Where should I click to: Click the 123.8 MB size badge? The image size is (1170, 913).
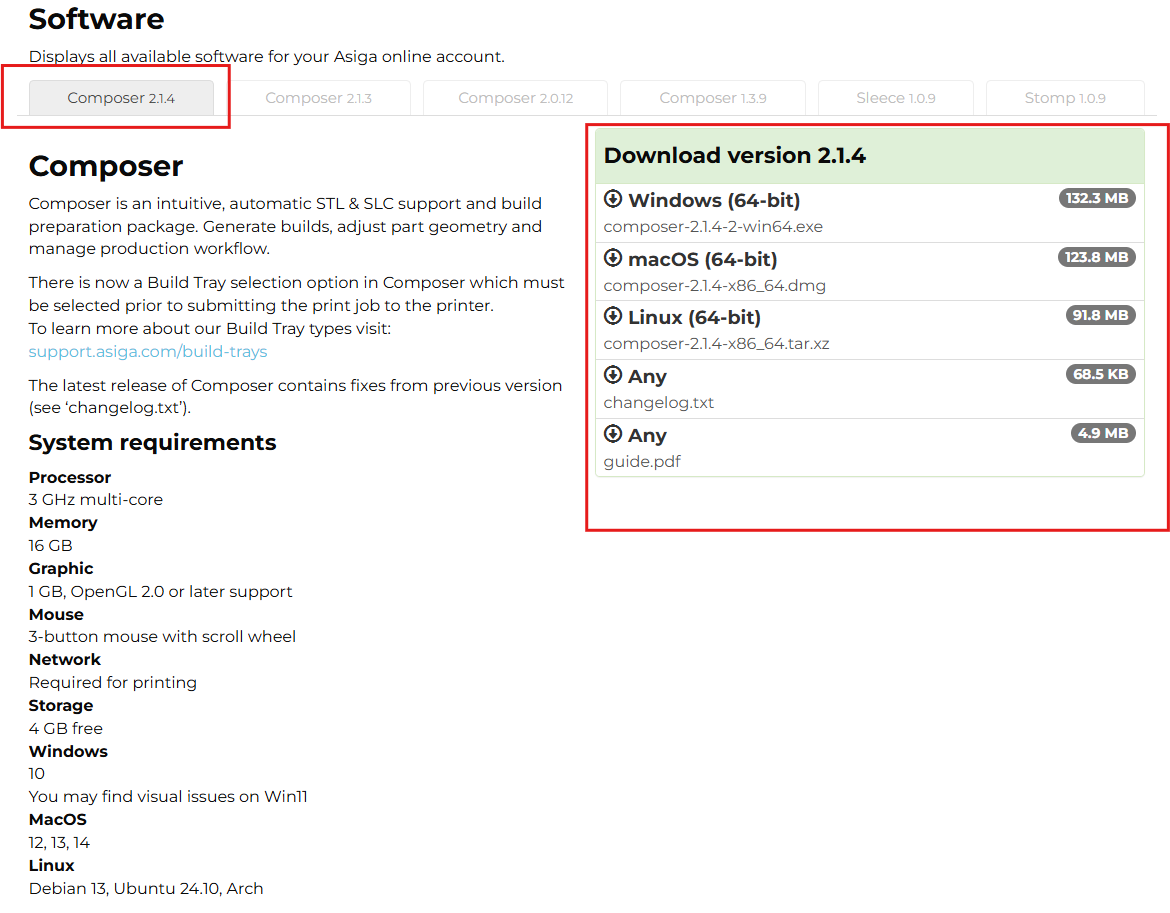tap(1096, 257)
